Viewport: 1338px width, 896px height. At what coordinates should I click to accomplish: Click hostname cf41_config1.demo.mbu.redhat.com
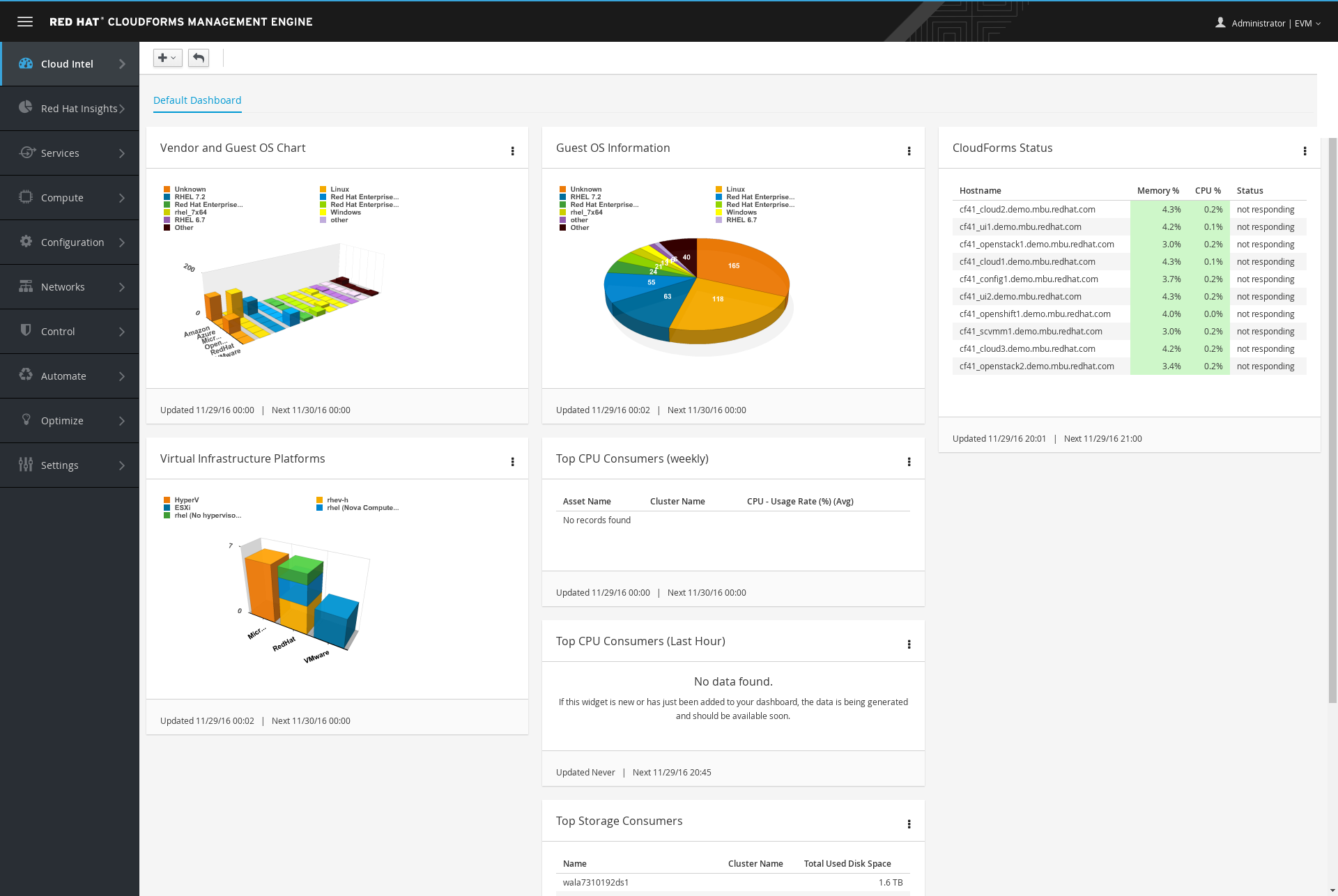click(1029, 279)
